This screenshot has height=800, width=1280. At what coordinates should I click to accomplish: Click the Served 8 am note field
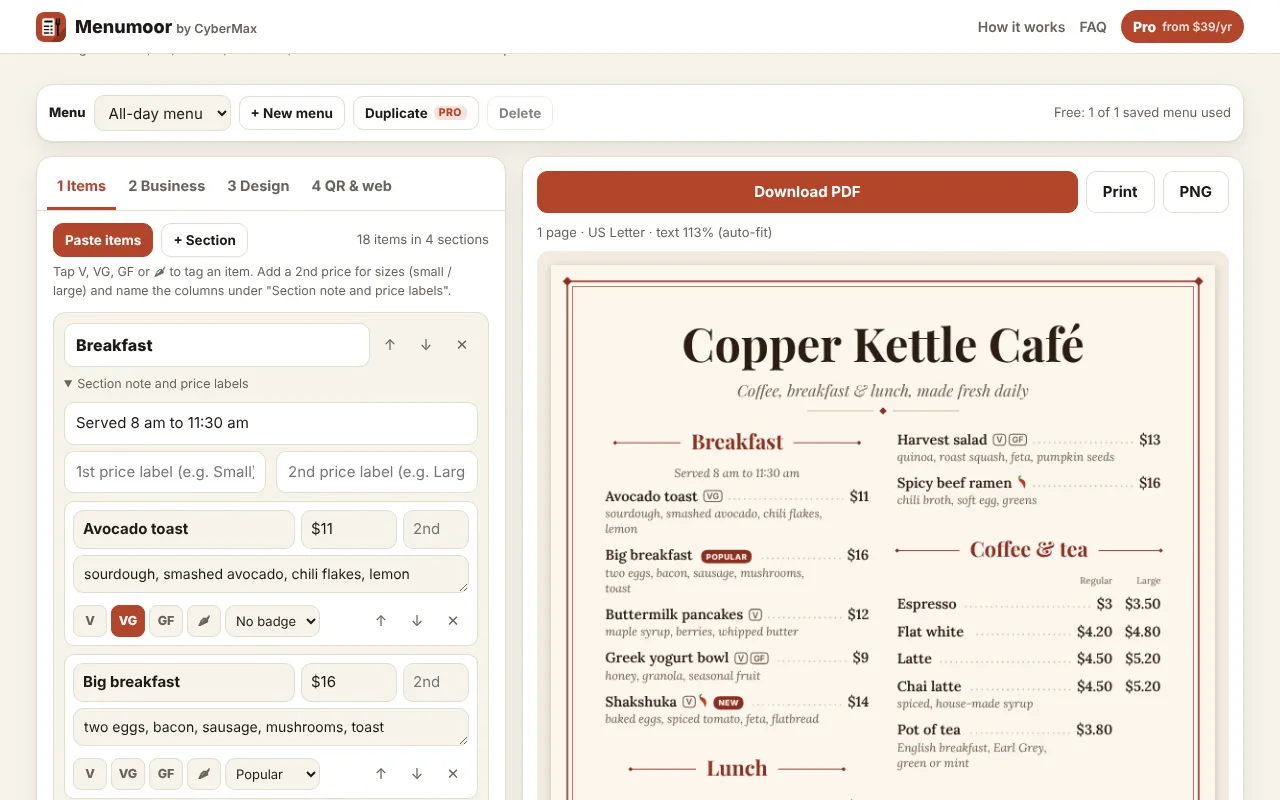(271, 423)
